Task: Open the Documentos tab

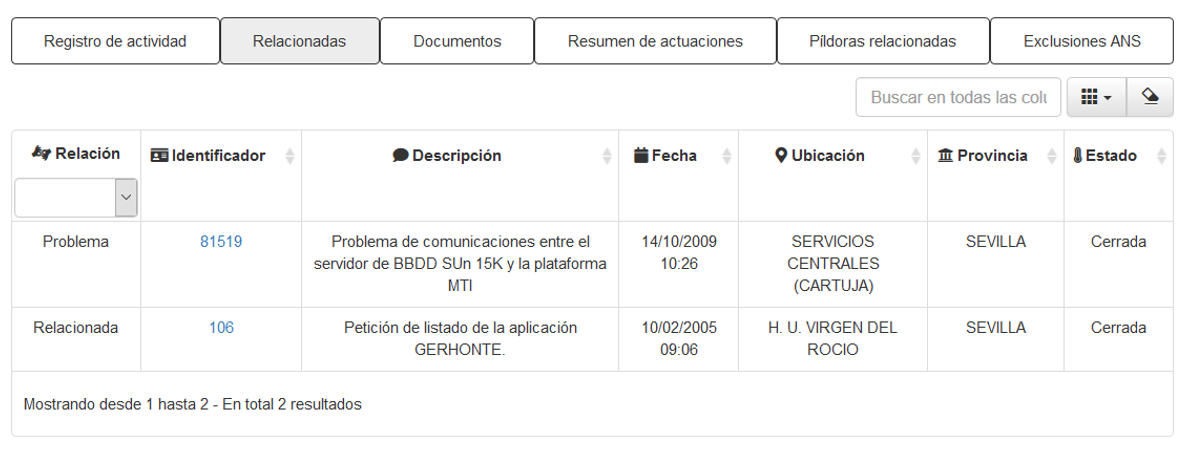Action: pos(457,41)
